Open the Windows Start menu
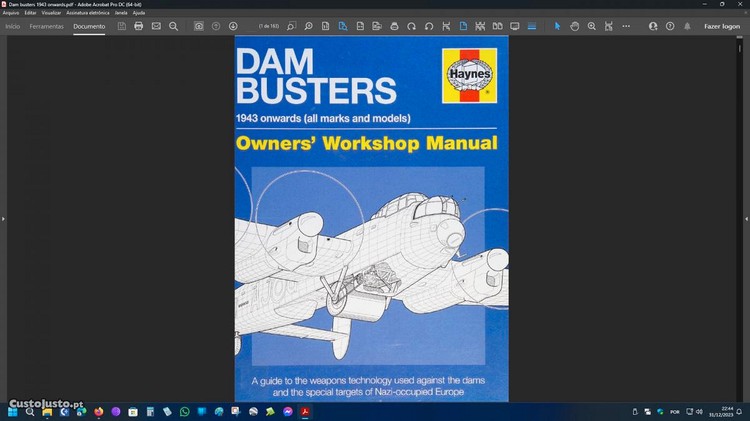Screen dimensions: 750x421 [13, 411]
